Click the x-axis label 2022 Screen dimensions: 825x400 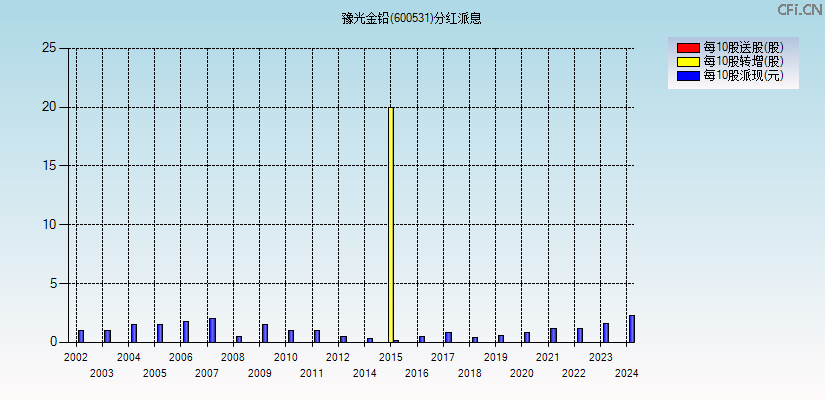pos(574,374)
